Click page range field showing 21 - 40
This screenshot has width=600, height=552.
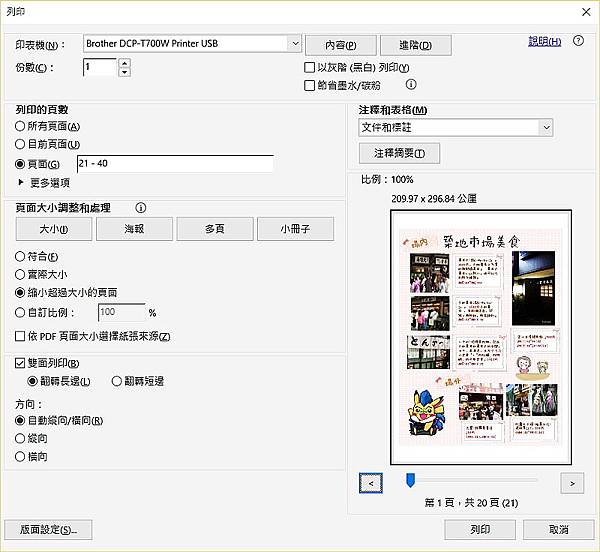tap(175, 164)
